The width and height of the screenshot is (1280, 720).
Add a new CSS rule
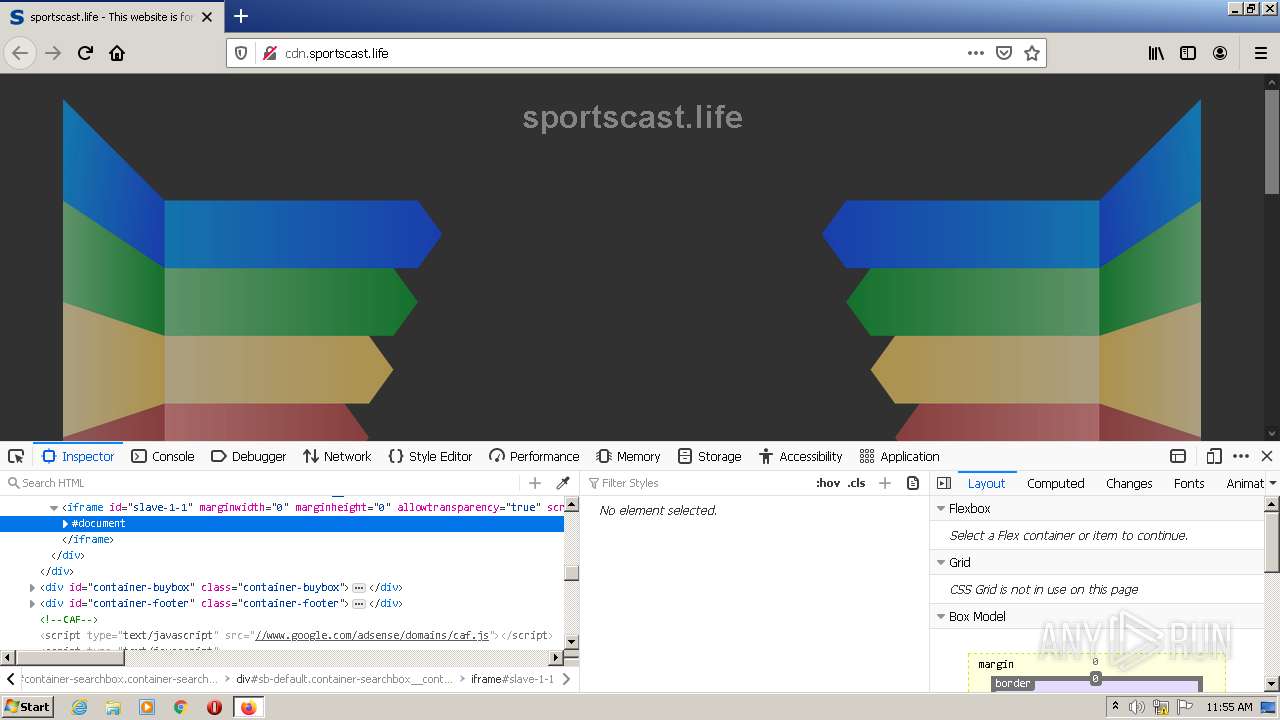[884, 483]
